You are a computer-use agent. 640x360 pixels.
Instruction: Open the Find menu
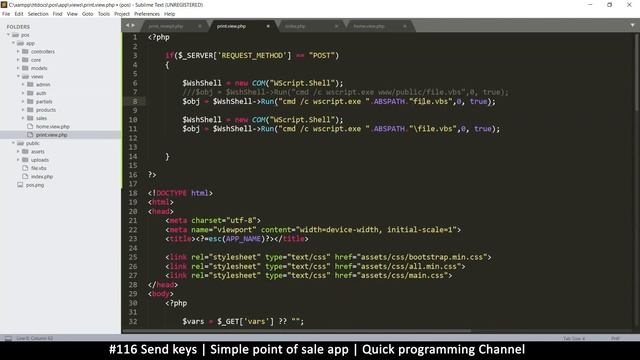57,14
